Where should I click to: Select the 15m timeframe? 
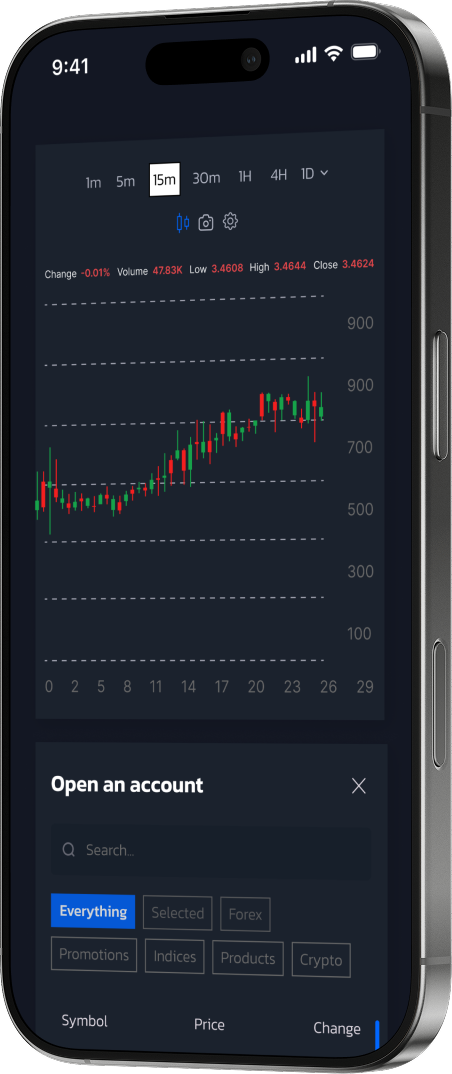click(164, 179)
